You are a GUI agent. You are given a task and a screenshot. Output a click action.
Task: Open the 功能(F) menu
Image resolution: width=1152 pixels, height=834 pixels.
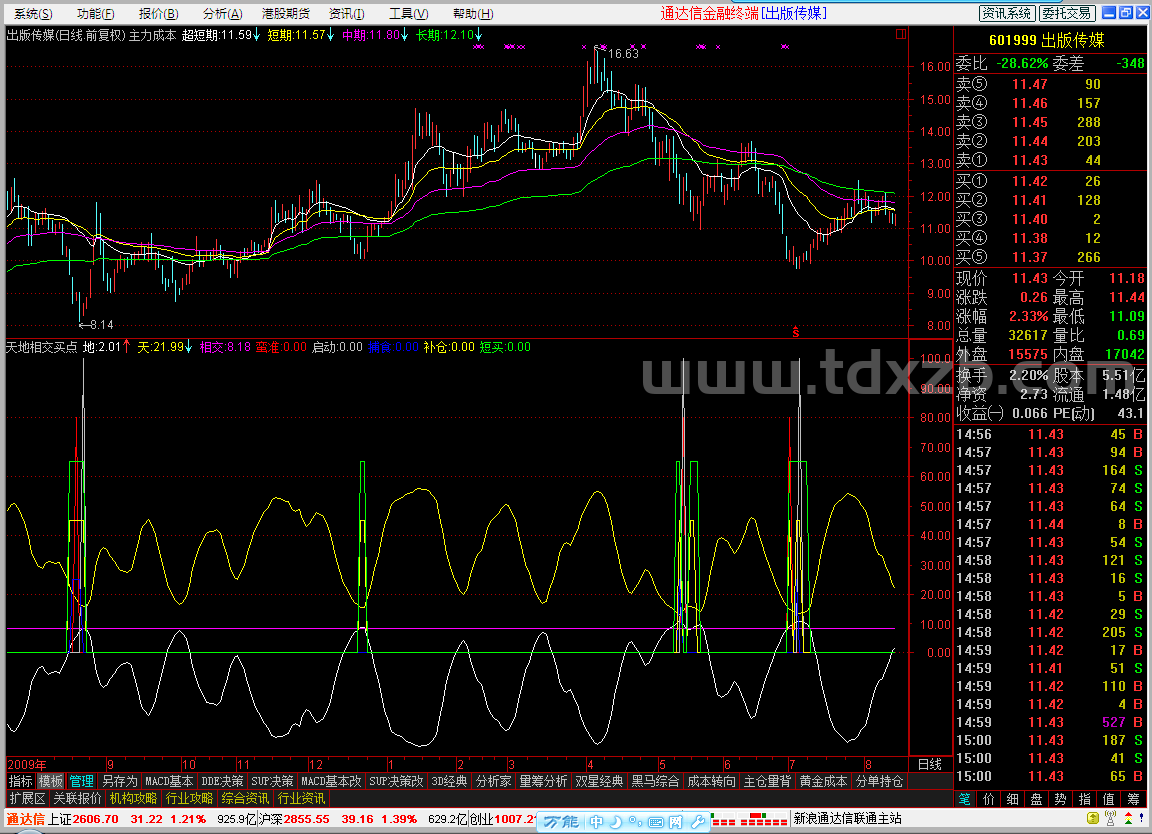pos(96,13)
